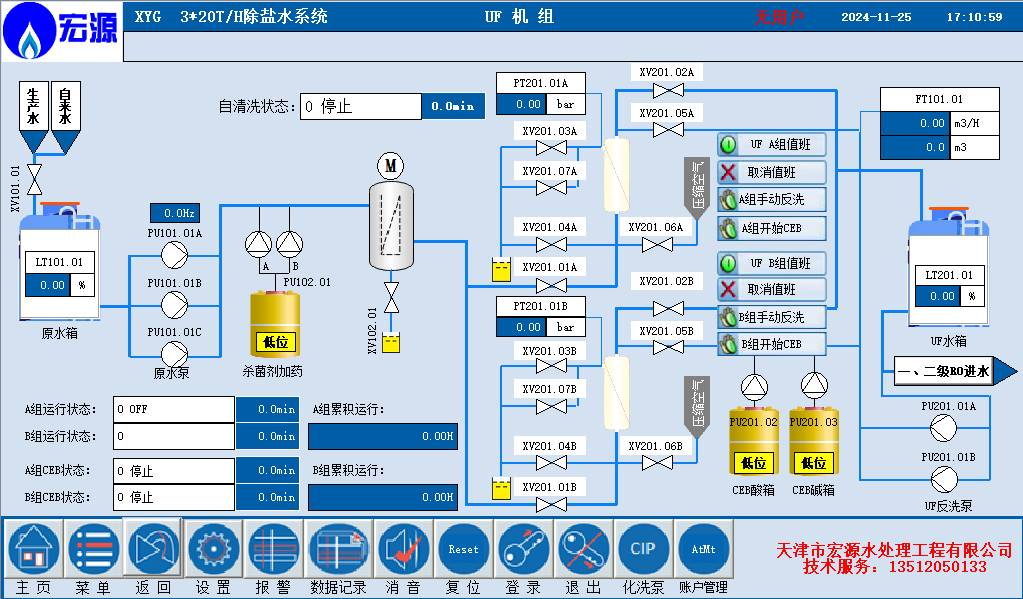
Task: Click the 0.0Hz frequency field
Action: click(x=175, y=213)
